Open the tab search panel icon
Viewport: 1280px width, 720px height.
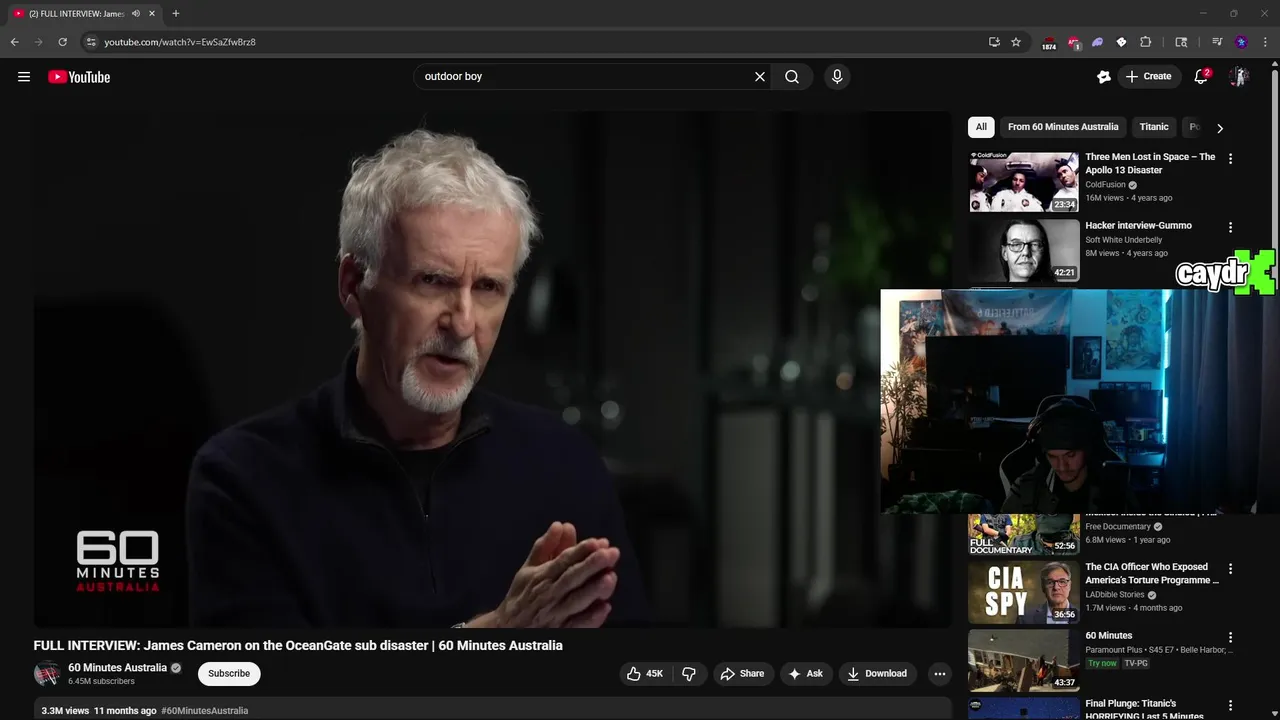click(x=1181, y=42)
